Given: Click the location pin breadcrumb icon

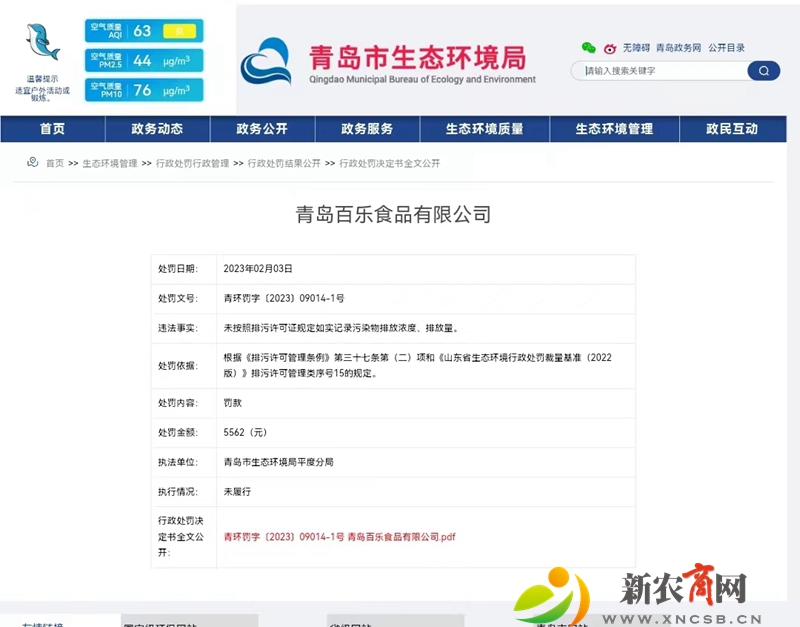Looking at the screenshot, I should click(x=33, y=162).
